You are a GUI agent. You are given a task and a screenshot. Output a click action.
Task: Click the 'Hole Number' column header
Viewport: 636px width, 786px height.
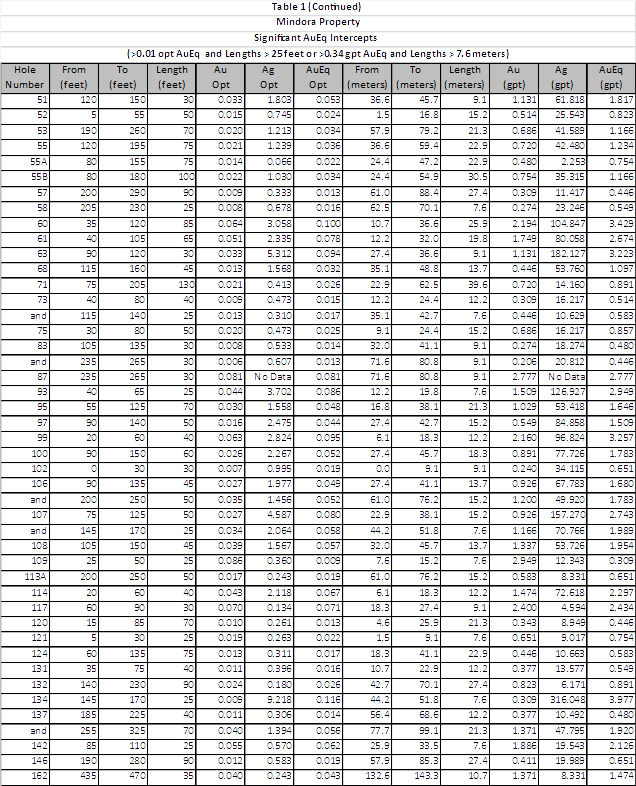pos(25,77)
